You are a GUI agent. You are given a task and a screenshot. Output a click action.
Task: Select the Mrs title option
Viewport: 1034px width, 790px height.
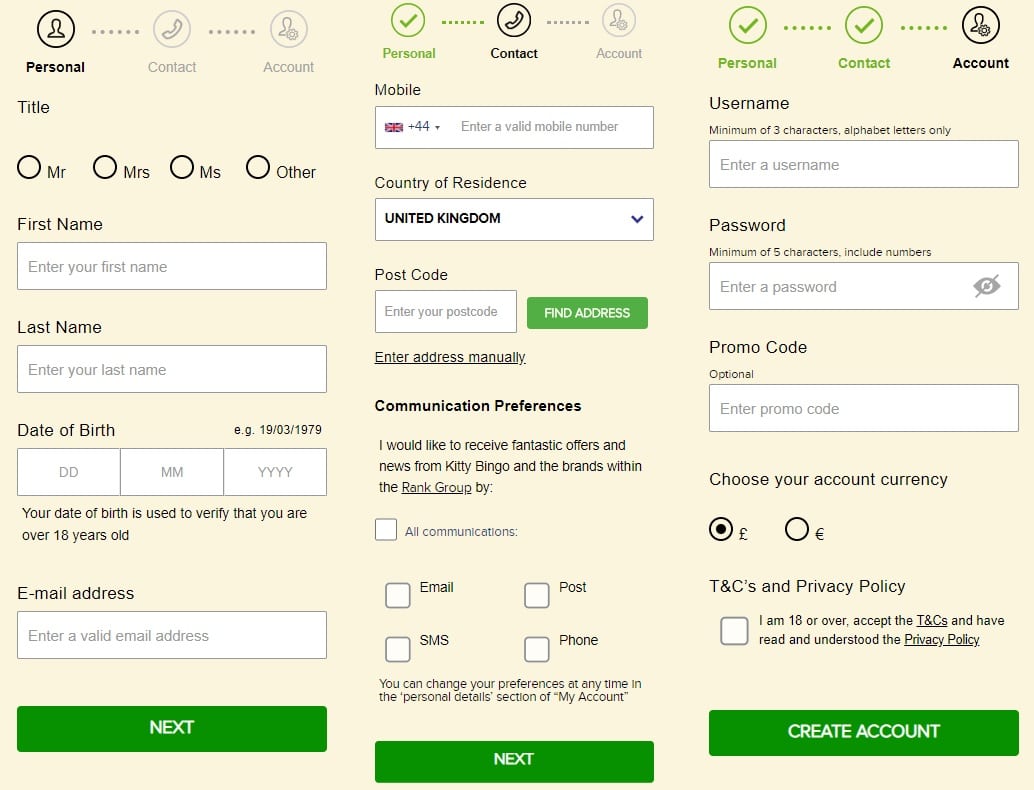click(105, 168)
